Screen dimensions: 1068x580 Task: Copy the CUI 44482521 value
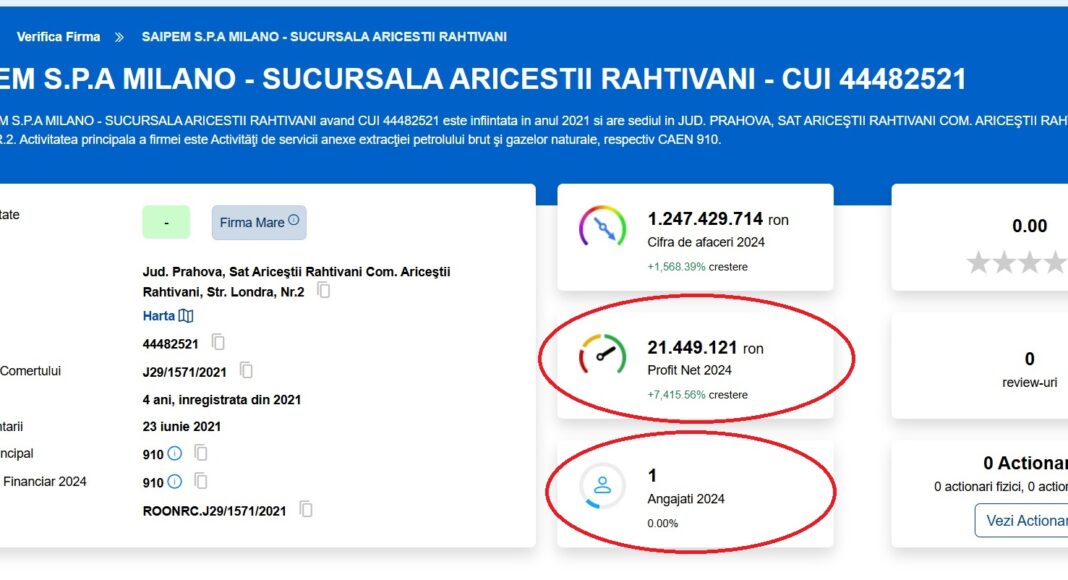[x=218, y=342]
